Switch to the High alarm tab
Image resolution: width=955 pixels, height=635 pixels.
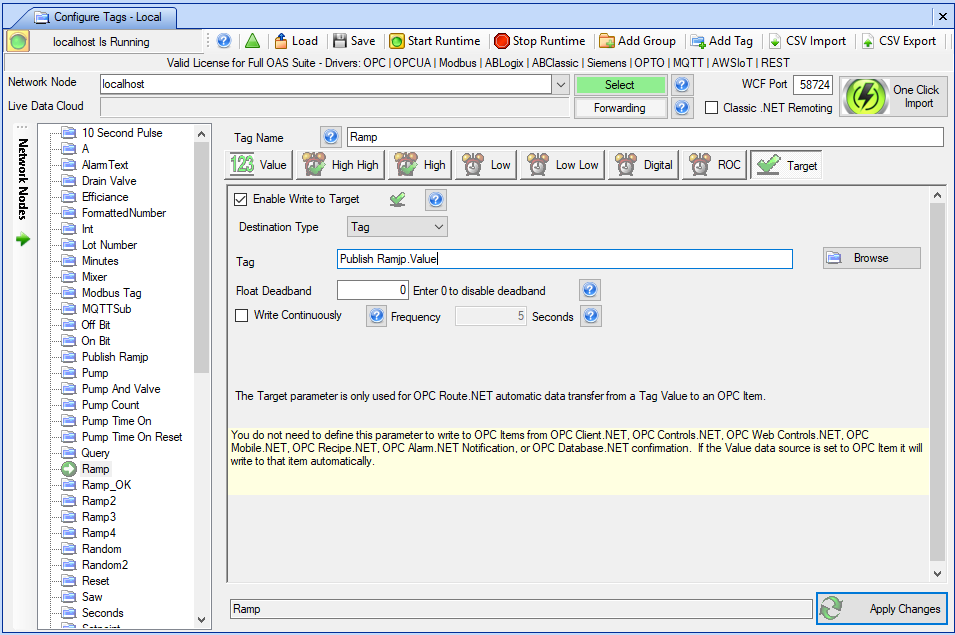tap(420, 164)
